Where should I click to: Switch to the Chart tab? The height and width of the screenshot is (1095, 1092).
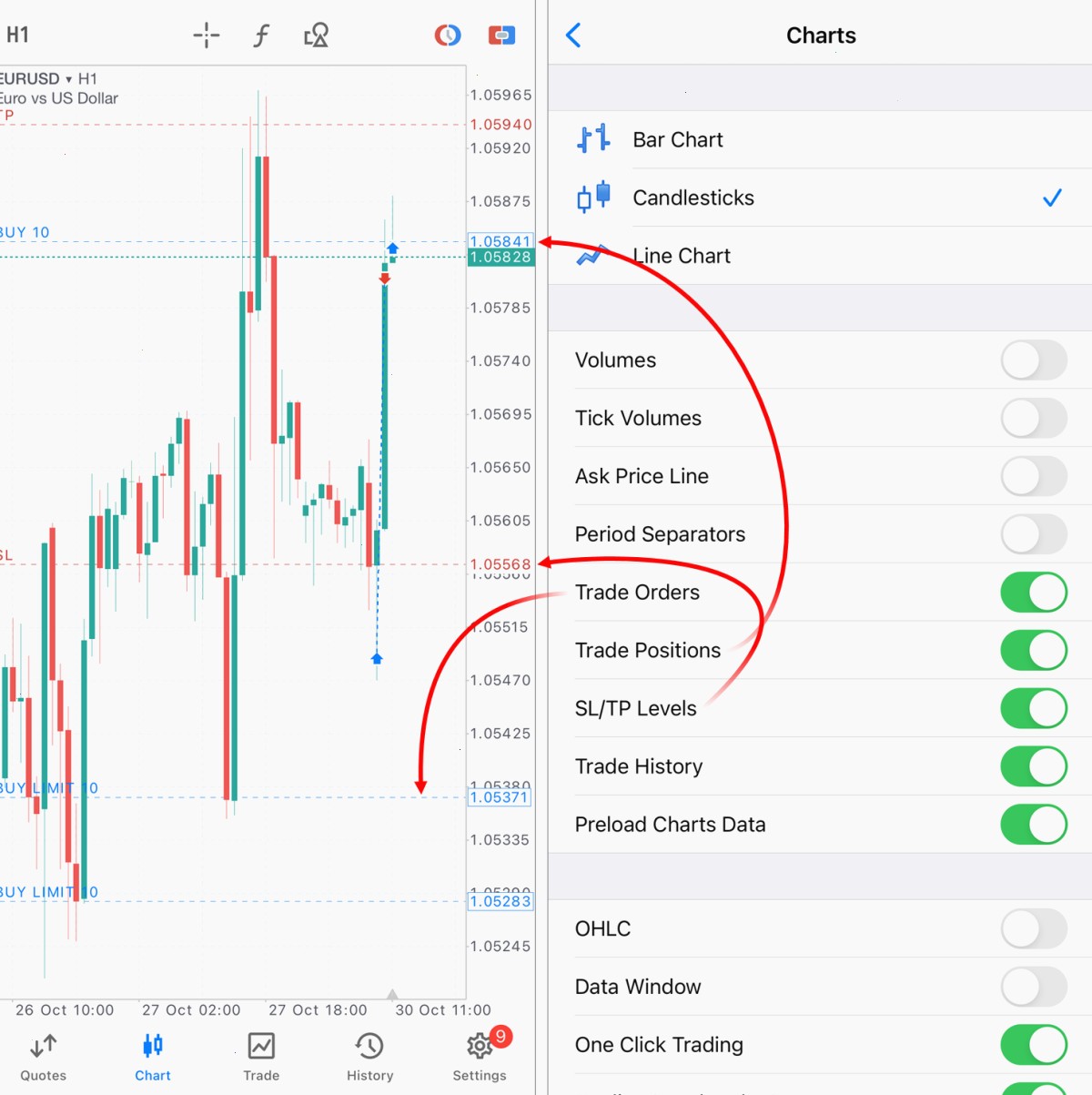coord(153,1058)
